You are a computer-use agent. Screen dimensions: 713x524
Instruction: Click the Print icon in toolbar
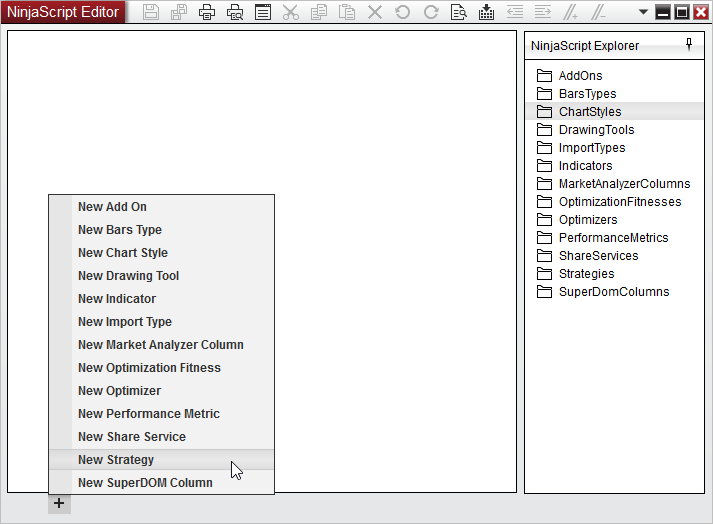(x=207, y=13)
